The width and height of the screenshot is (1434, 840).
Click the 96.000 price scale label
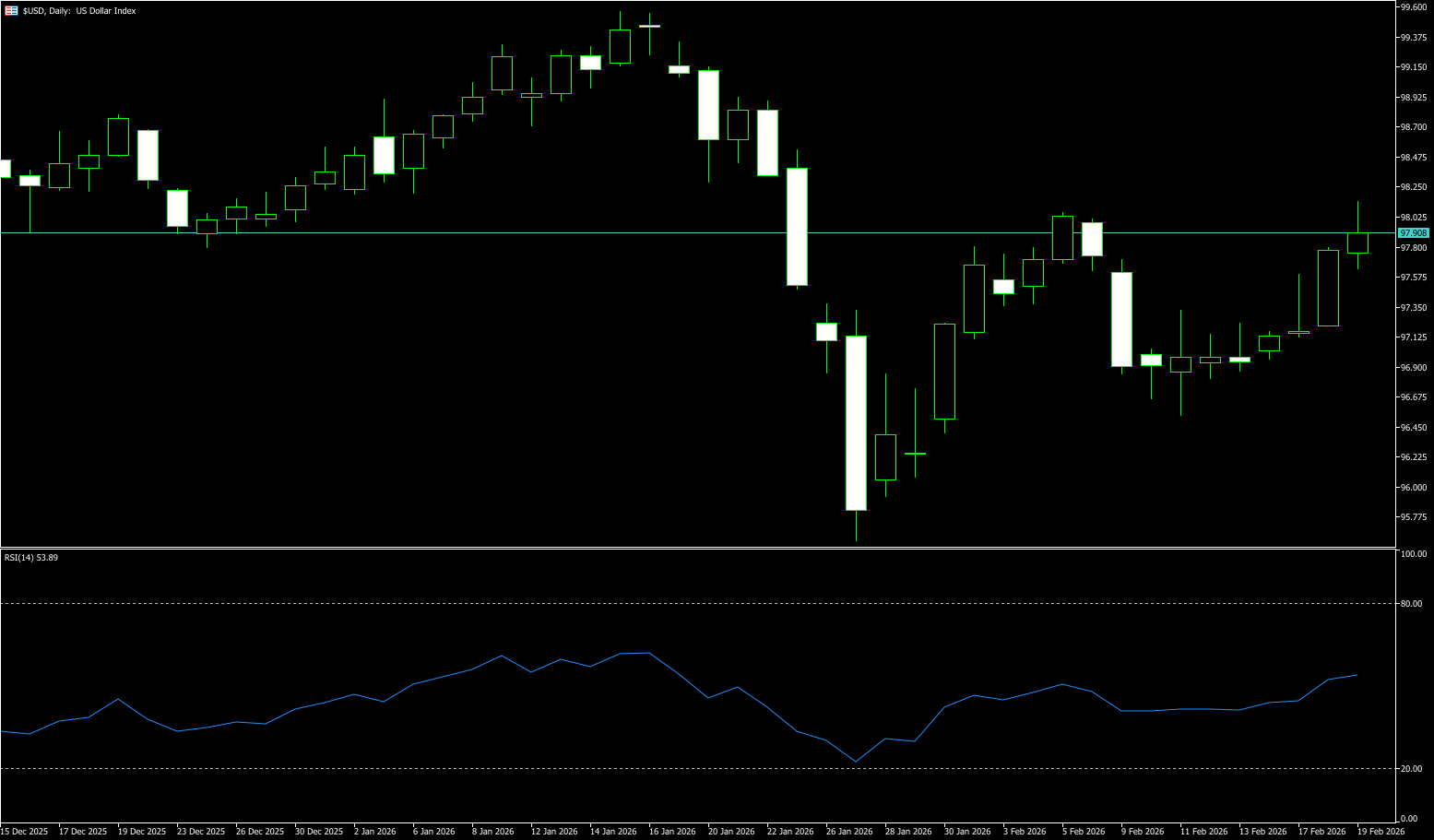point(1414,488)
